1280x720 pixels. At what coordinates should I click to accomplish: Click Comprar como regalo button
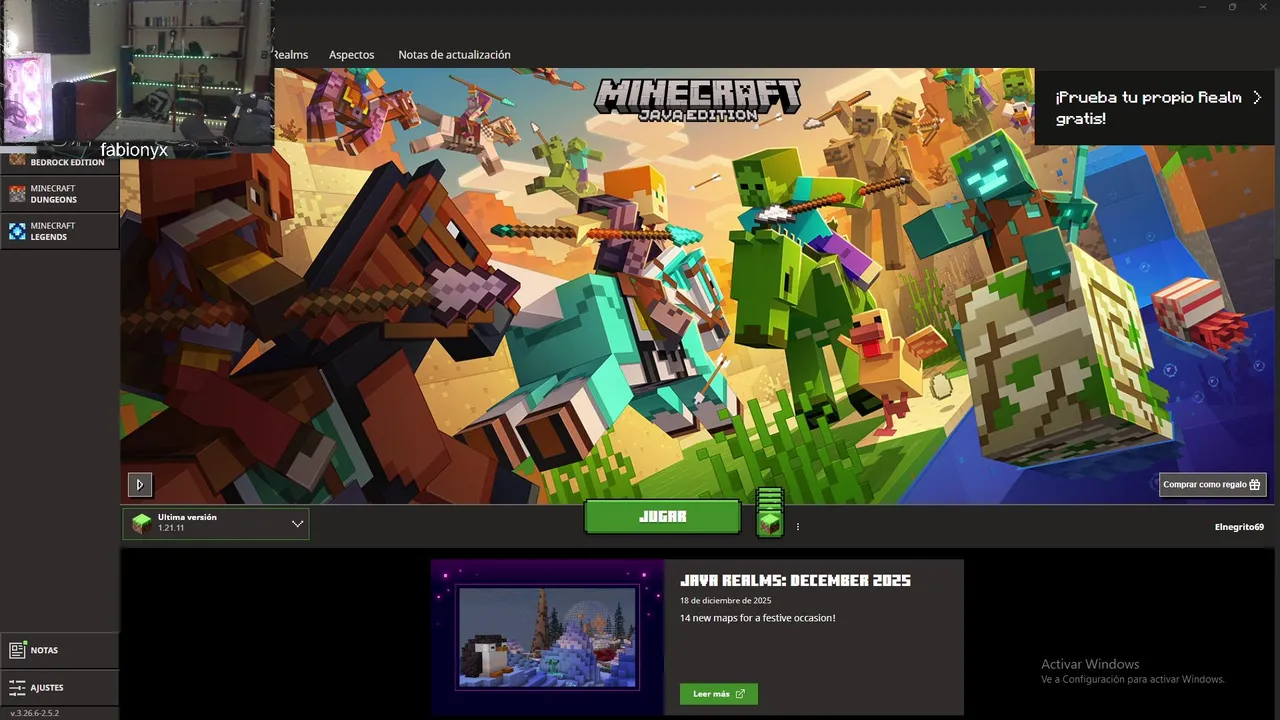click(1212, 484)
